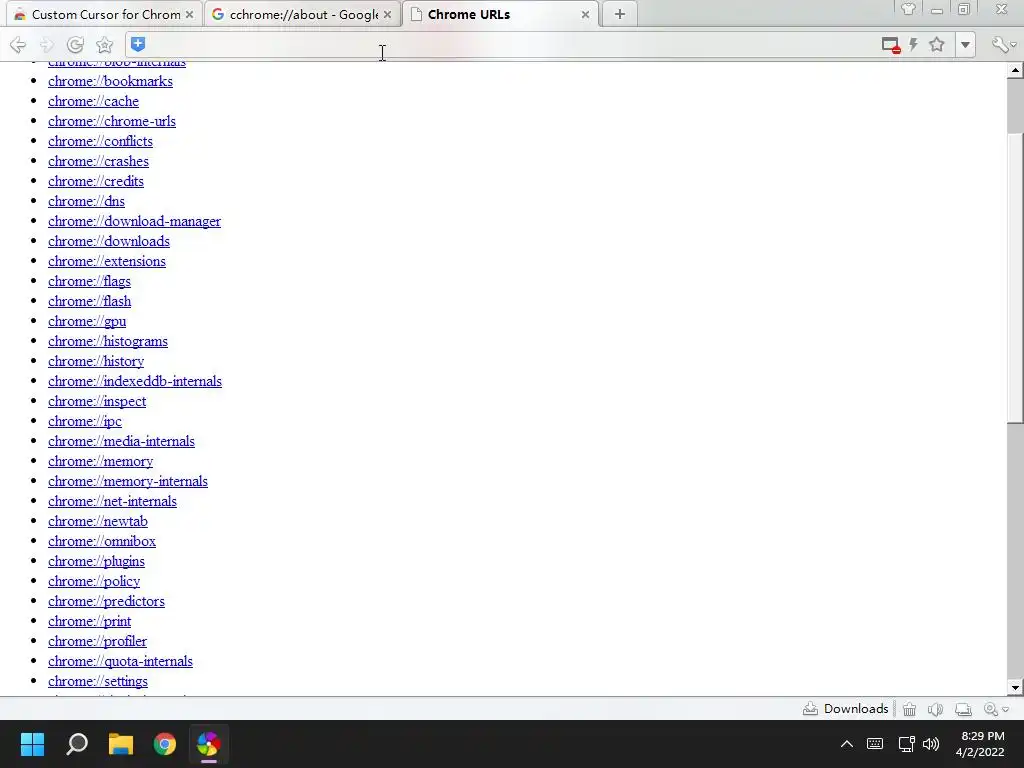Click the forward navigation arrow
Screen dimensions: 1024x768
click(46, 44)
